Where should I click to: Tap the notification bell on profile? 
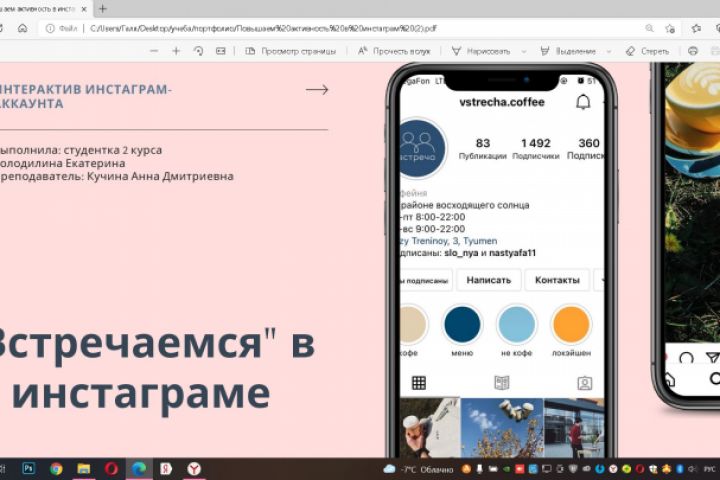[583, 102]
